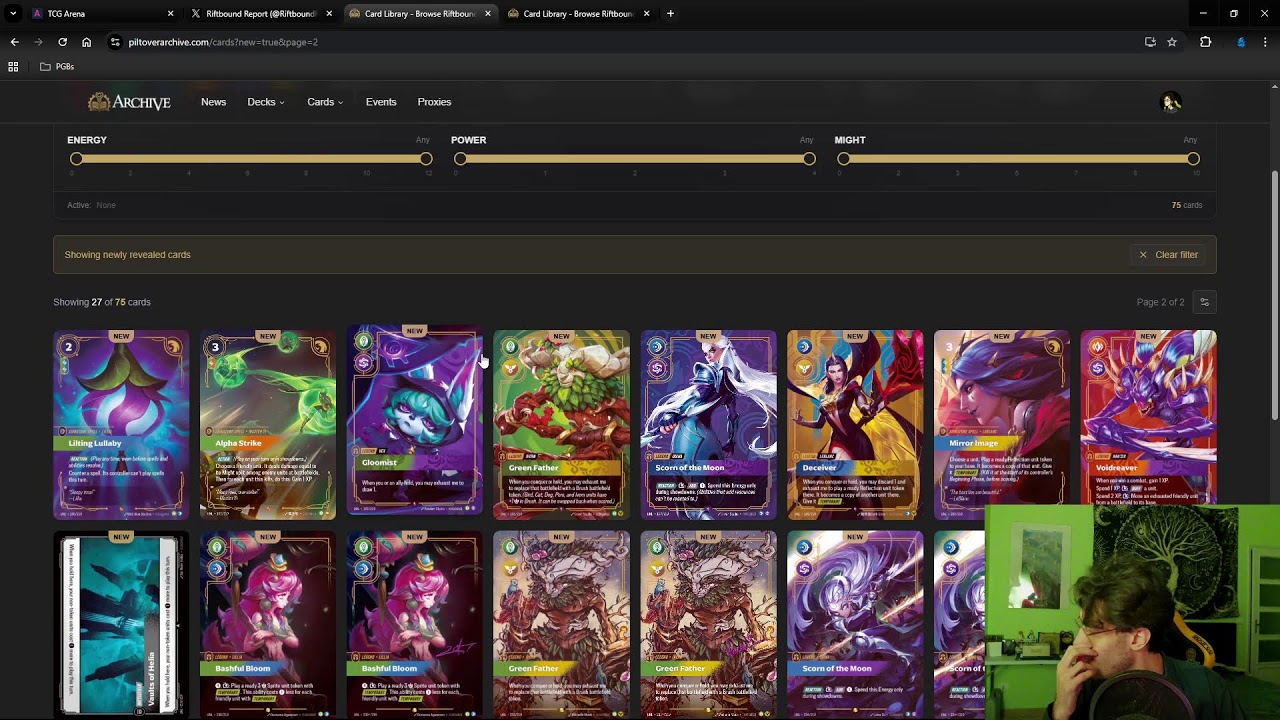
Task: Open the Deceiver card
Action: point(855,425)
